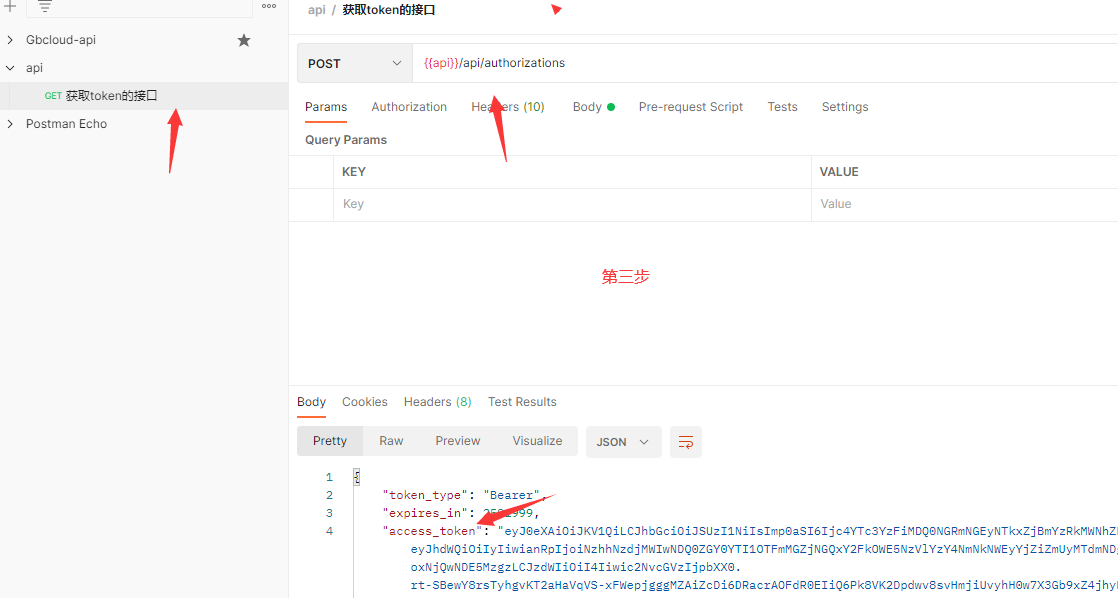Open the JSON response format dropdown
This screenshot has width=1118, height=598.
[624, 441]
